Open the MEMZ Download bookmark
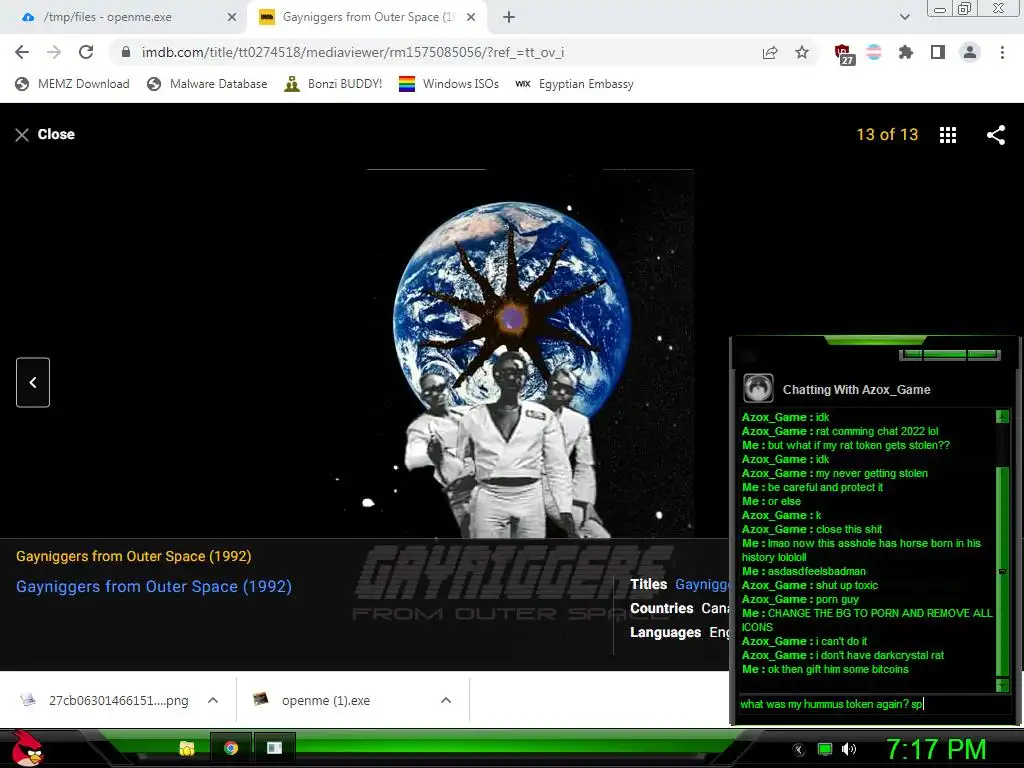The height and width of the screenshot is (768, 1024). (x=72, y=84)
